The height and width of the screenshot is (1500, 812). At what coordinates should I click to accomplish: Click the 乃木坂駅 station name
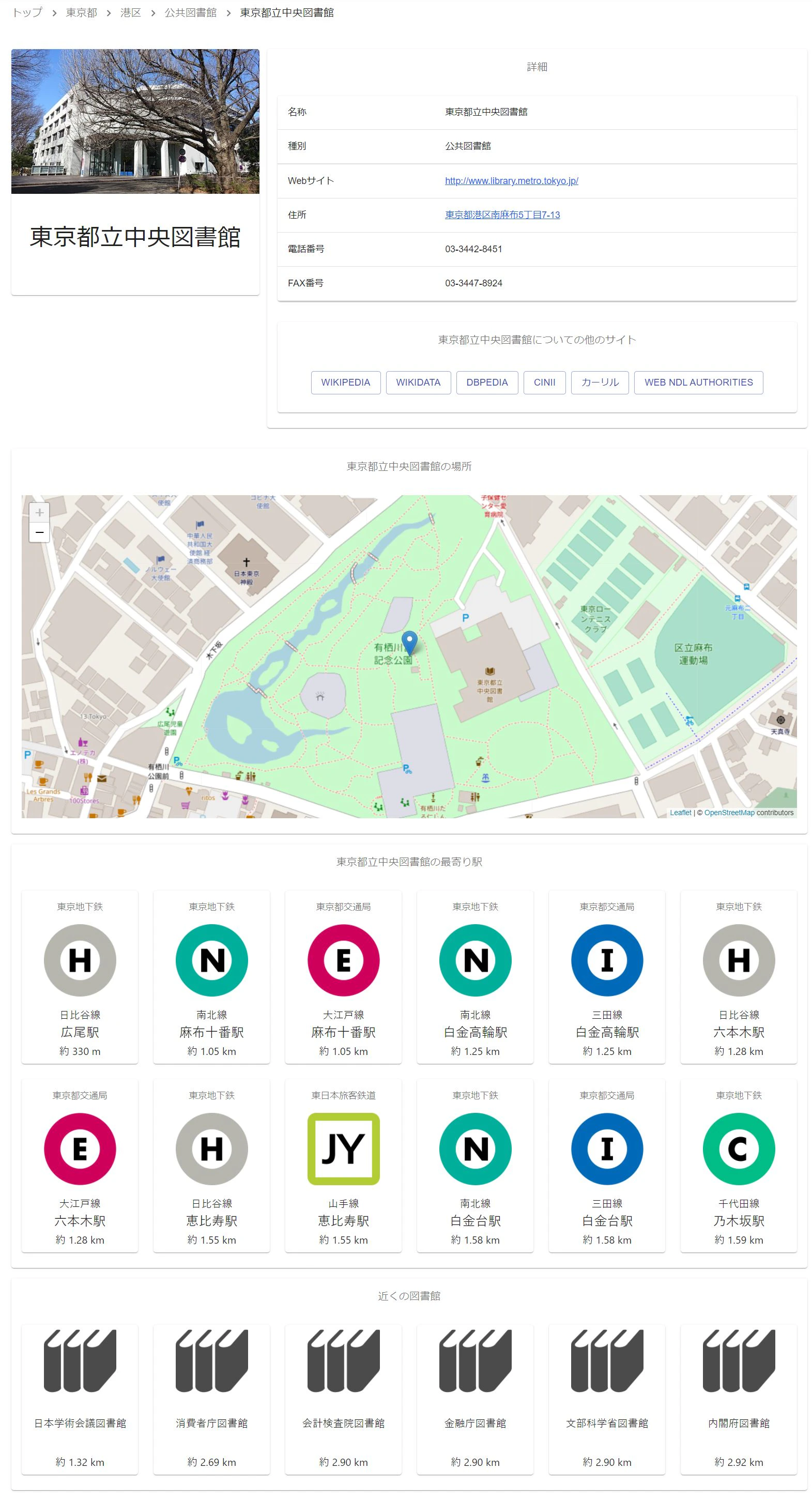[739, 1221]
